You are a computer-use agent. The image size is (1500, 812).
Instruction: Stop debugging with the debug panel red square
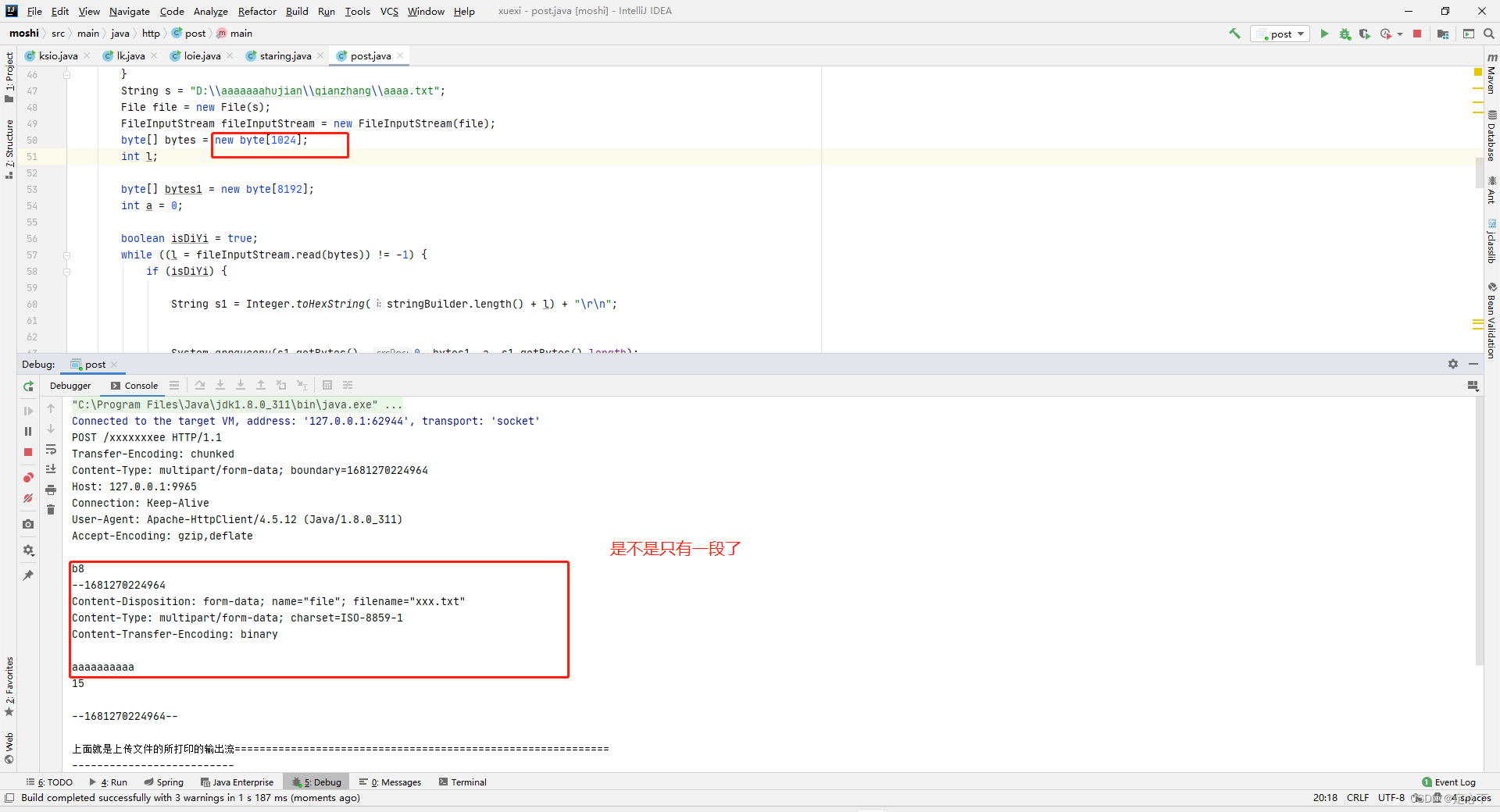[x=28, y=452]
